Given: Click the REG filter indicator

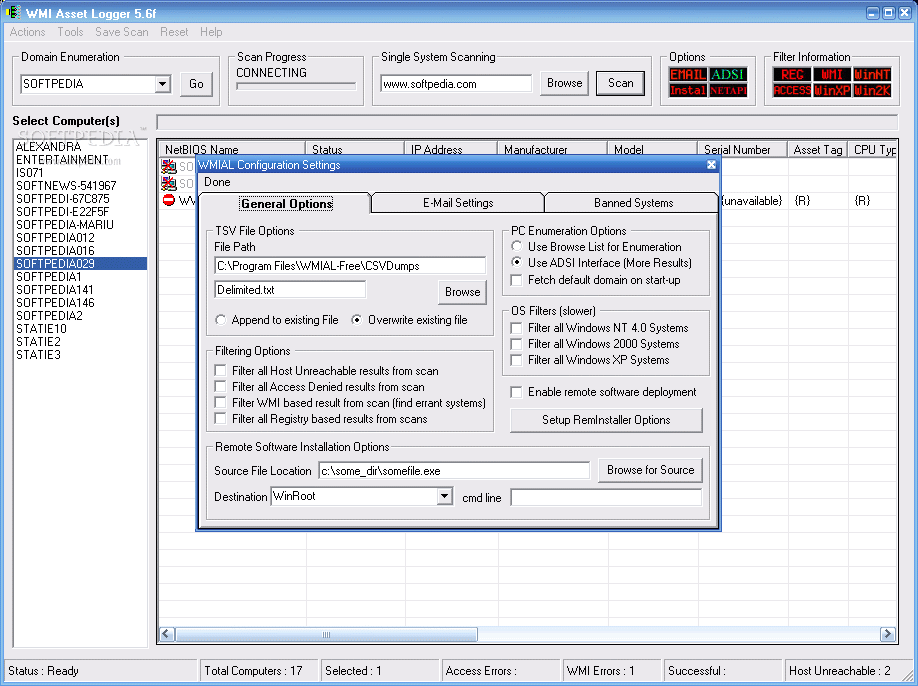Looking at the screenshot, I should click(x=792, y=74).
